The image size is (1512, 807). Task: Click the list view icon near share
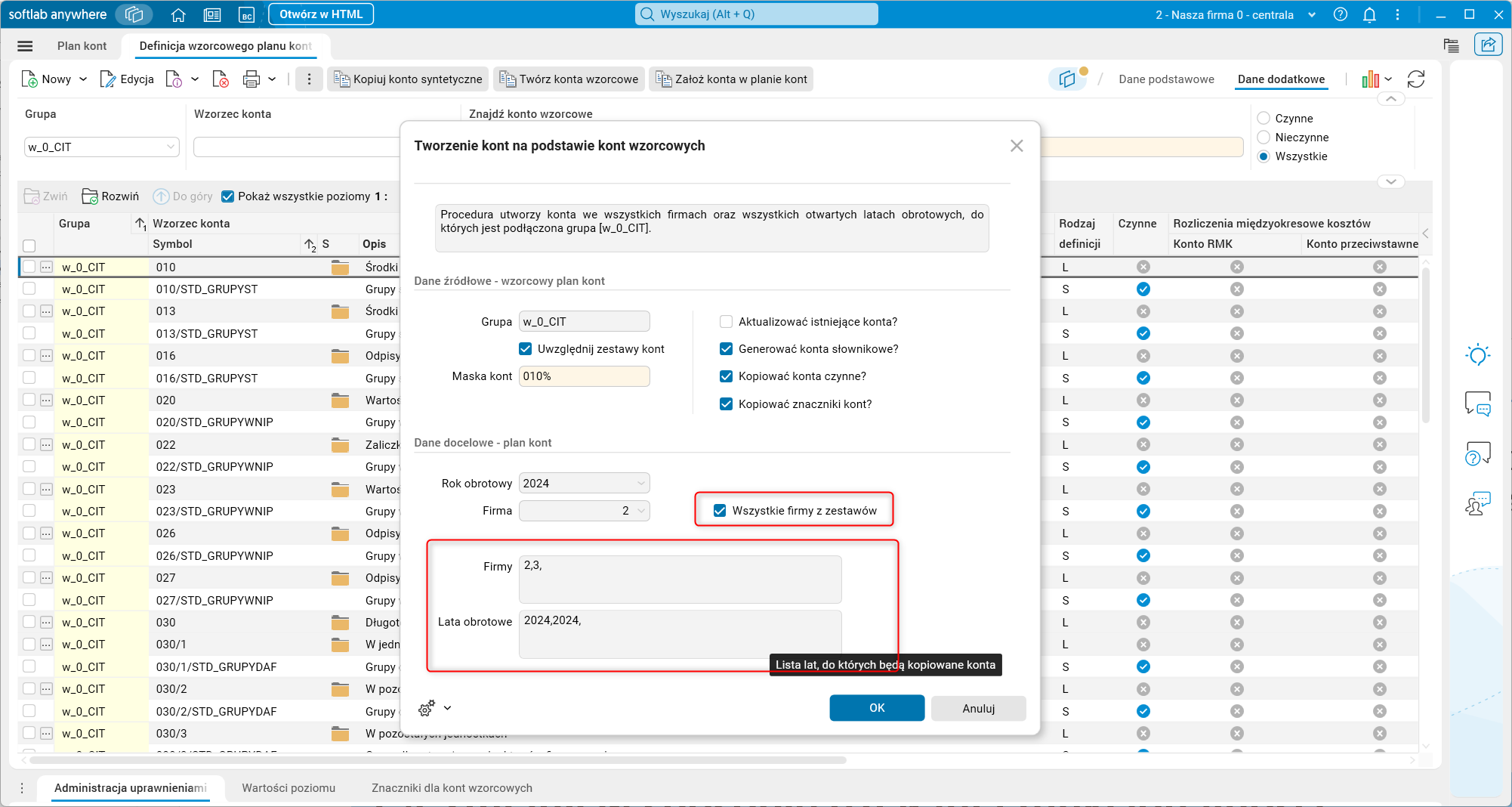pos(1451,45)
